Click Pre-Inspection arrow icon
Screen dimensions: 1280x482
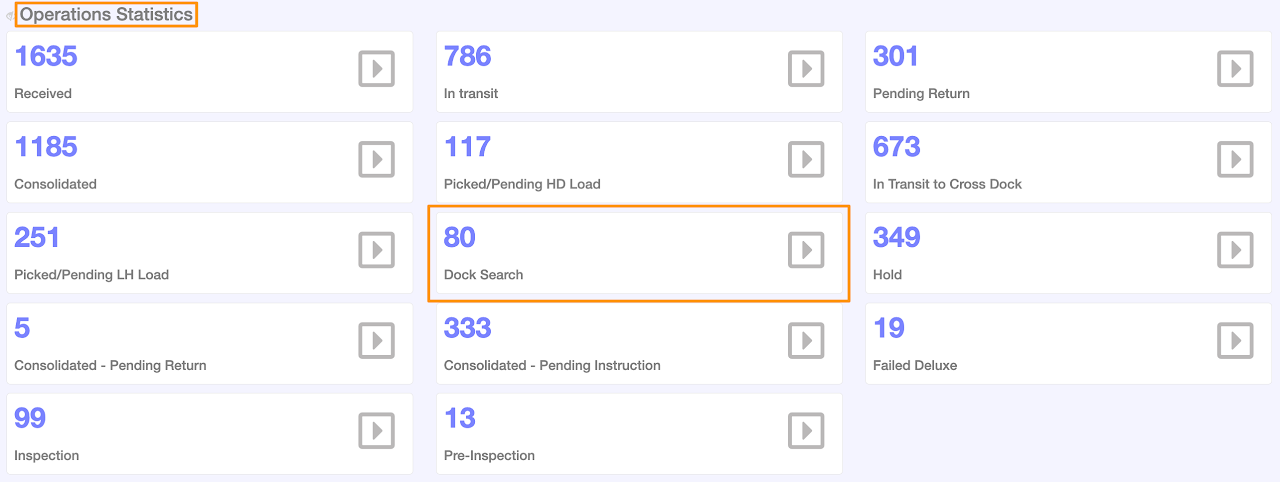(x=806, y=431)
